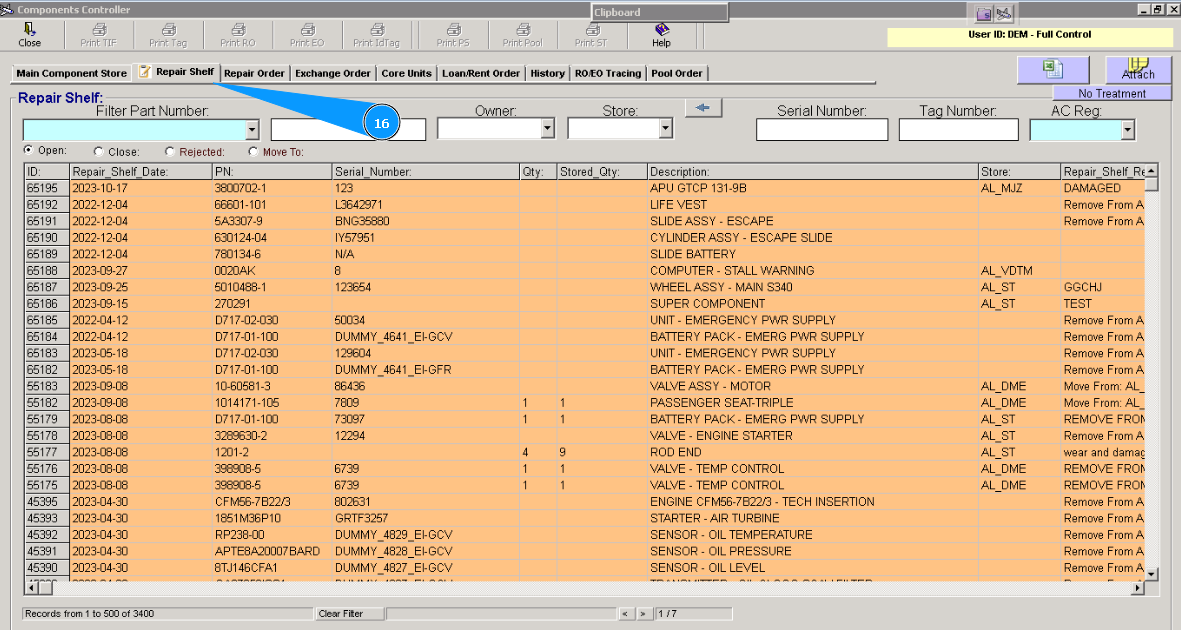
Task: Select the Rejected radio button
Action: coord(168,151)
